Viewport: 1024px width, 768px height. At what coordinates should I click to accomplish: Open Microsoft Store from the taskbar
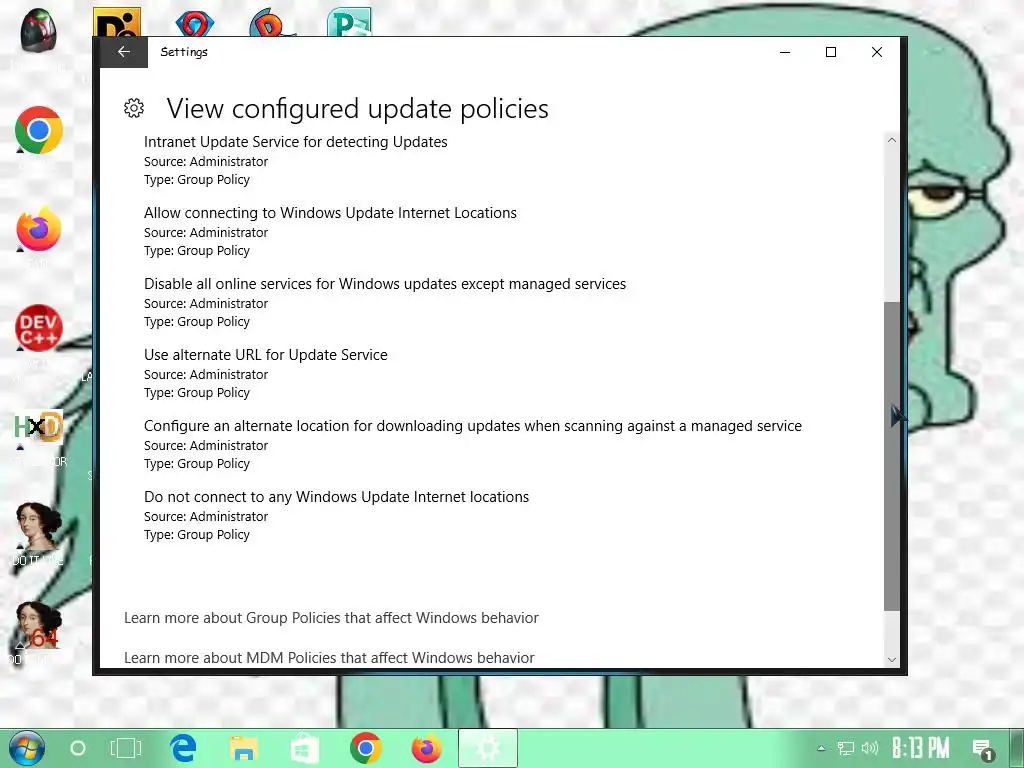click(304, 748)
